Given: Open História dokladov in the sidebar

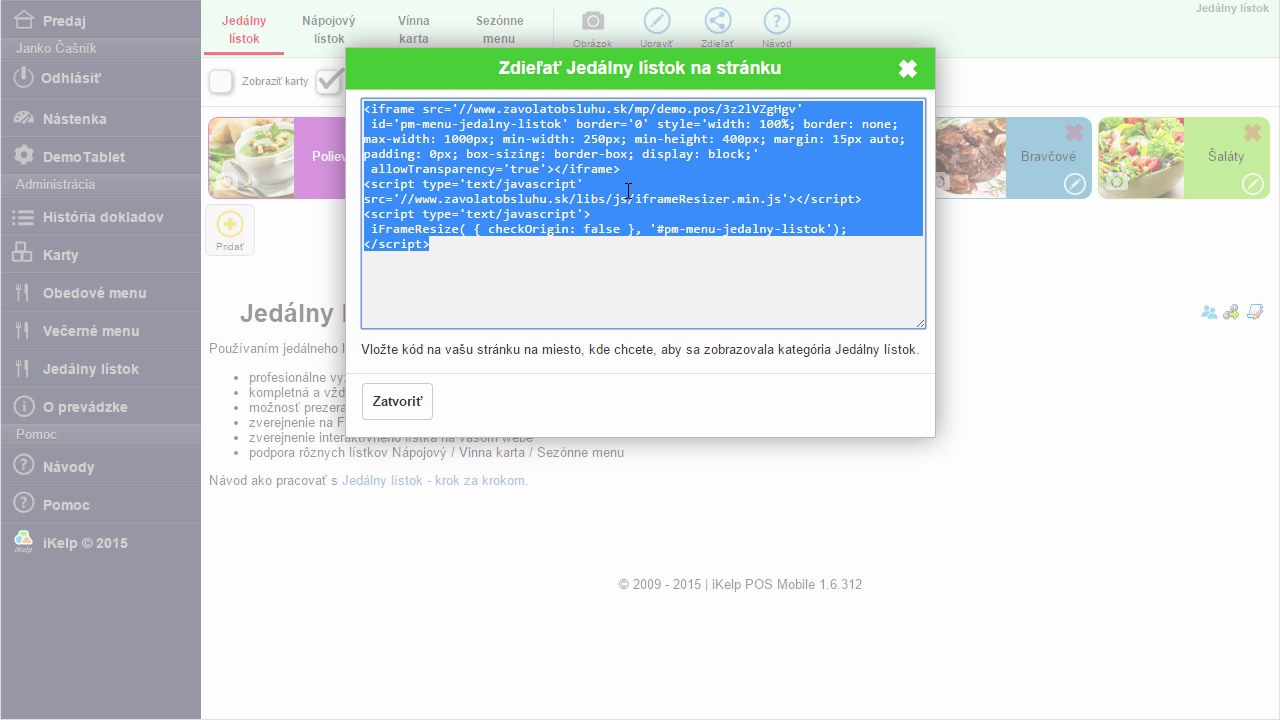Looking at the screenshot, I should (100, 217).
